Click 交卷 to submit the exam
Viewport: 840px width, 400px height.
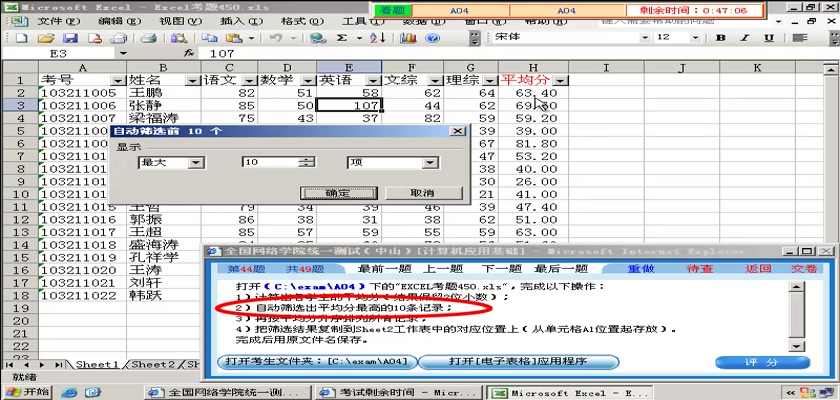804,269
